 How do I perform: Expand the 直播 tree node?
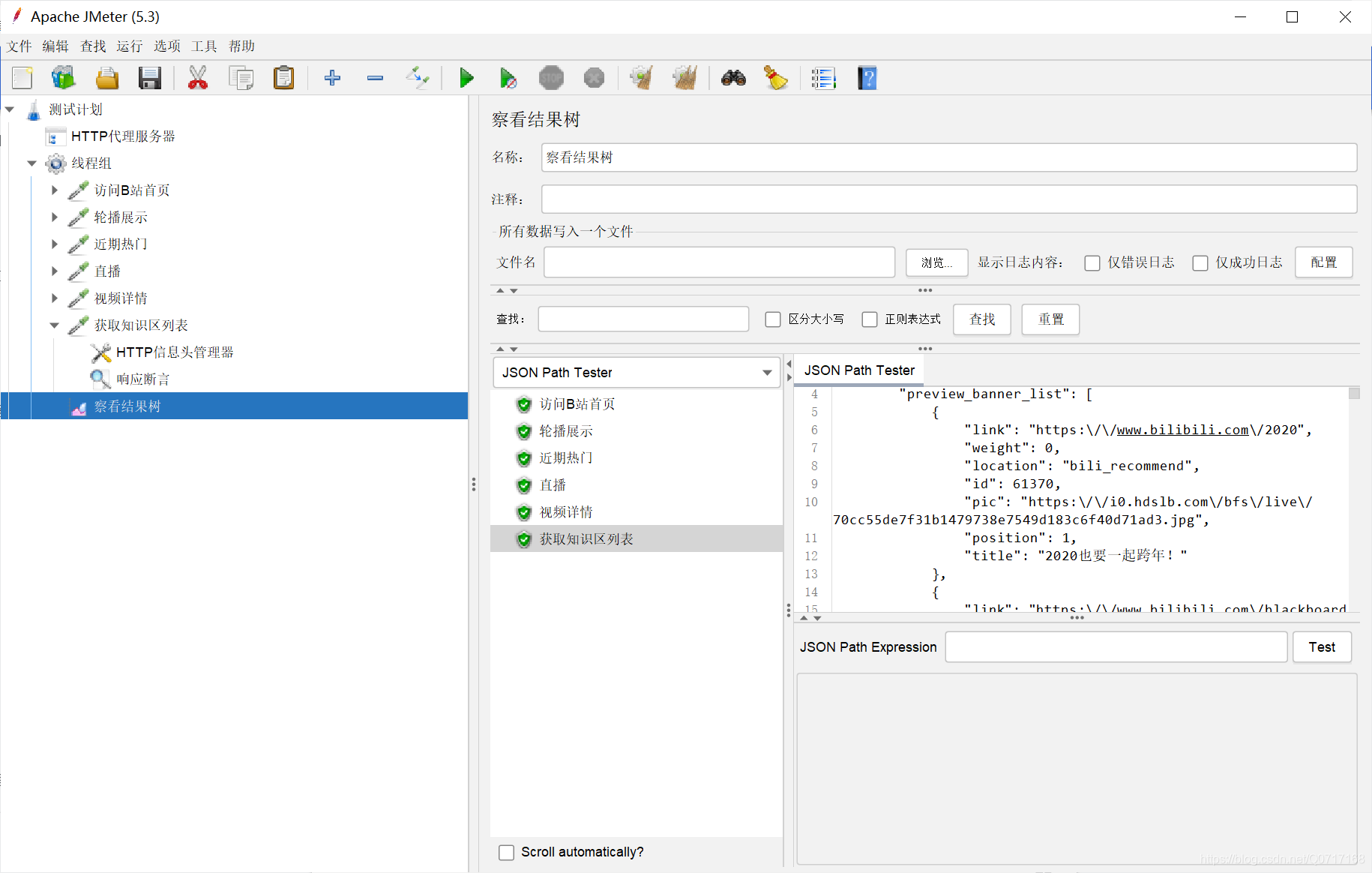point(54,271)
